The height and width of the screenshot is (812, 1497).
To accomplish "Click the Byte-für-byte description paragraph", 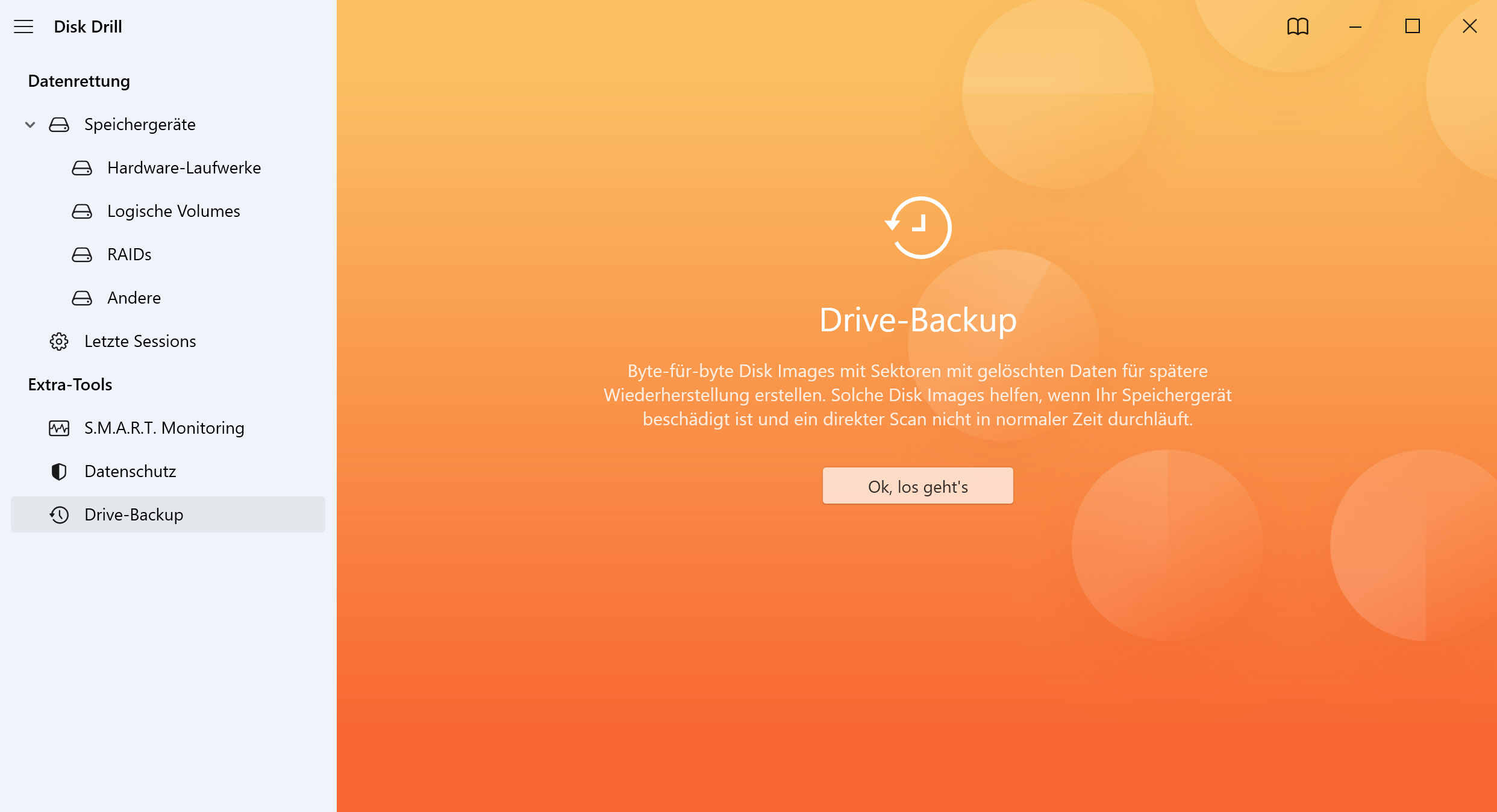I will (x=918, y=395).
